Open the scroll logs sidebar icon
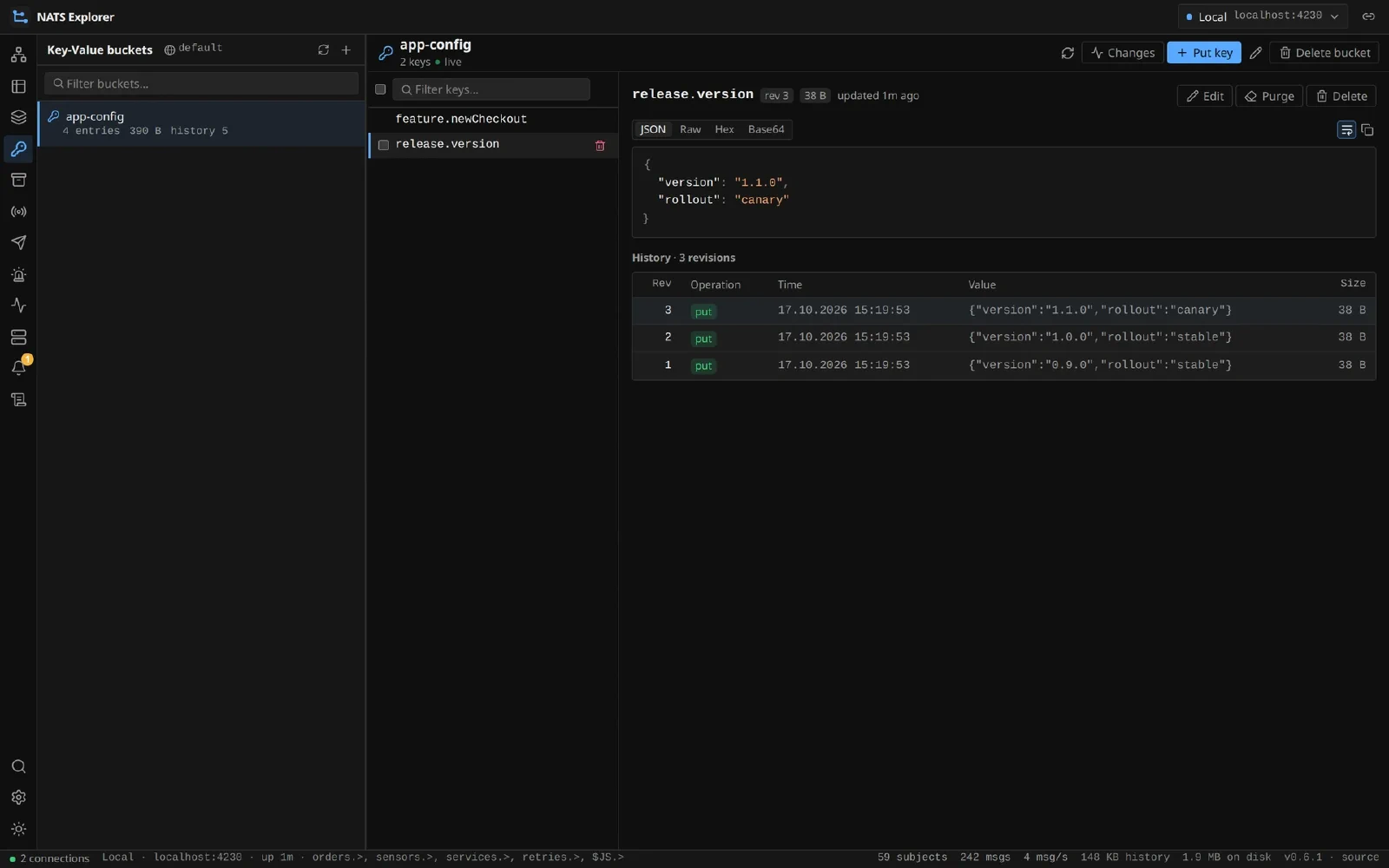Viewport: 1389px width, 868px height. 18,399
